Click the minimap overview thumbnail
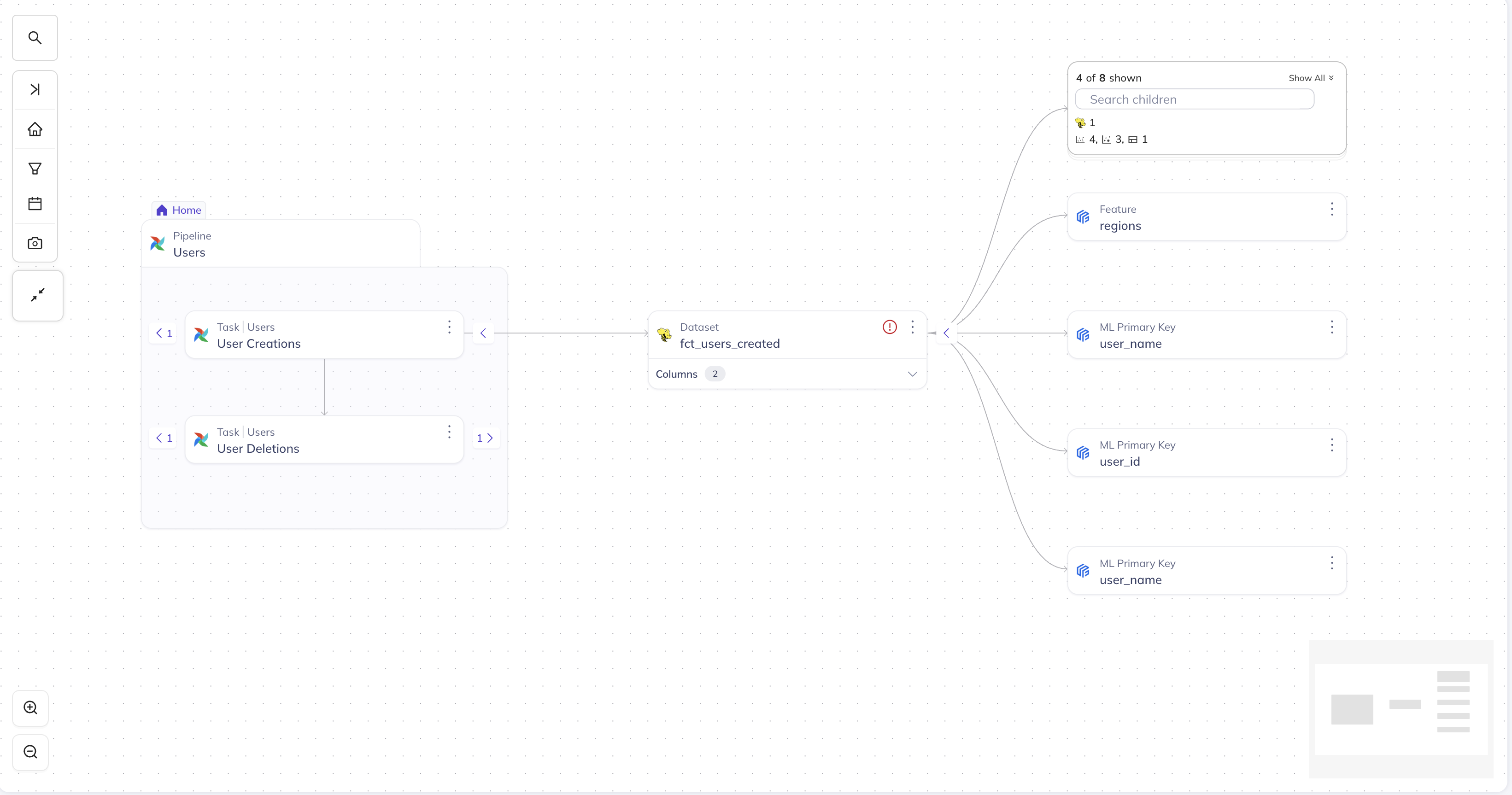The height and width of the screenshot is (795, 1512). tap(1401, 709)
